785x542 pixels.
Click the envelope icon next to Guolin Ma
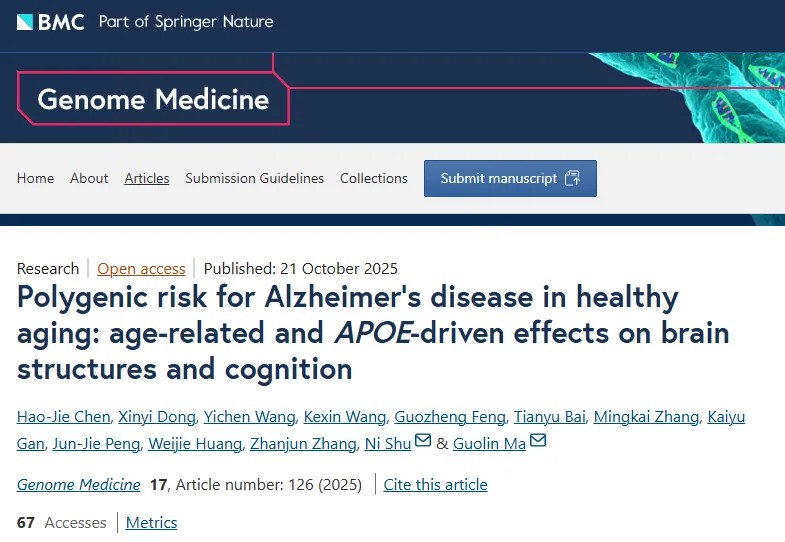pyautogui.click(x=538, y=442)
